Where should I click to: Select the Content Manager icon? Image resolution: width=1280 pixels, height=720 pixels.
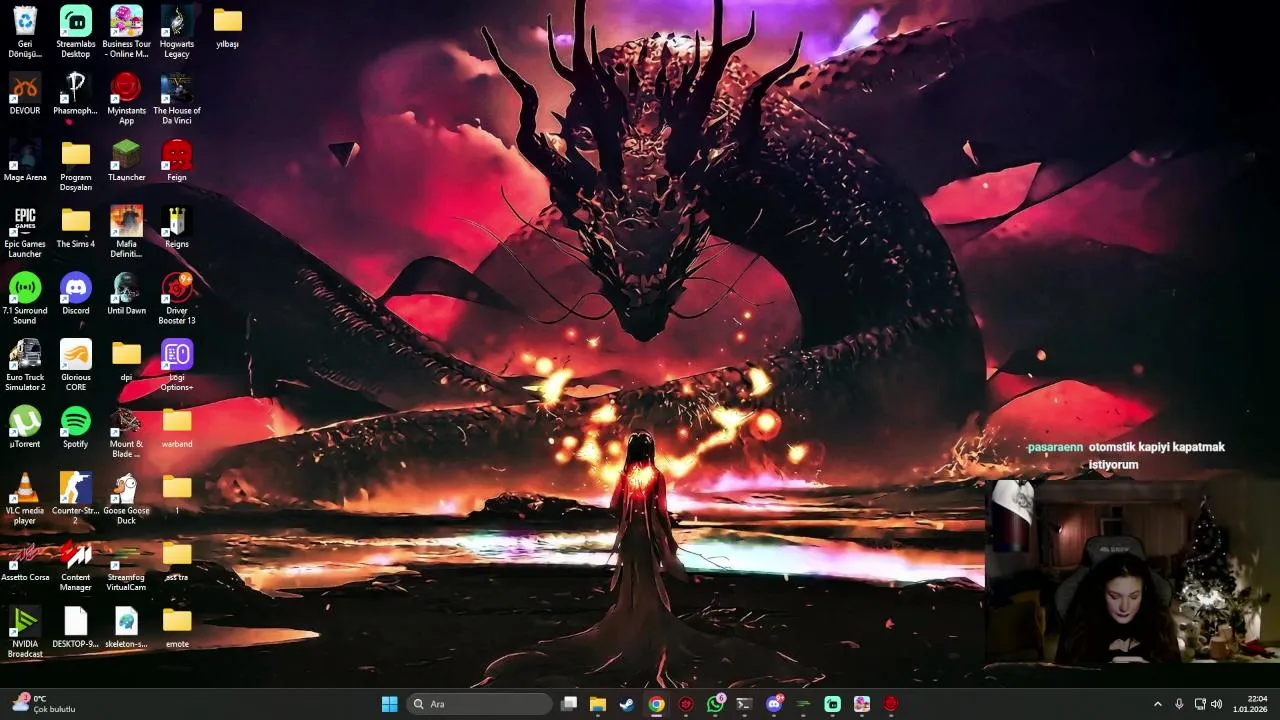(76, 566)
